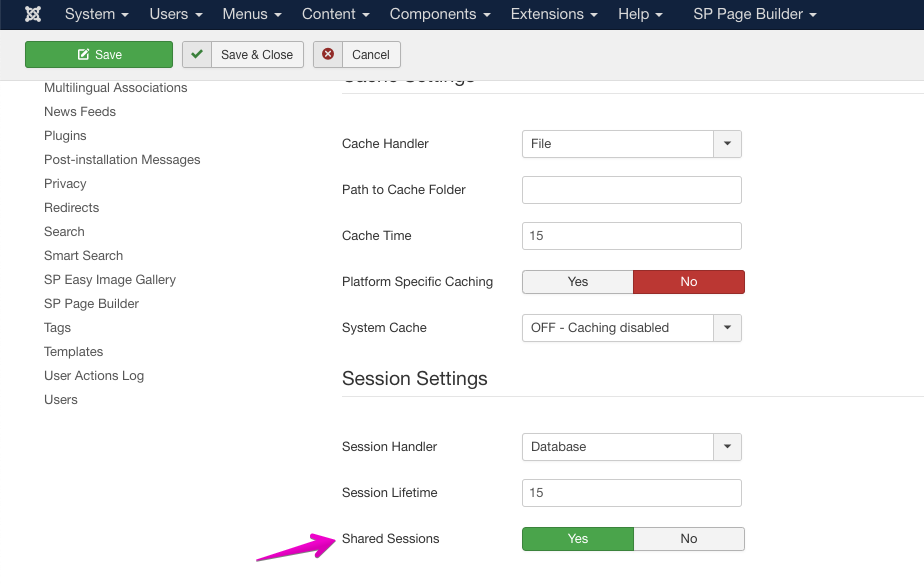The width and height of the screenshot is (924, 584).
Task: Open SP Easy Image Gallery settings
Action: (x=110, y=280)
